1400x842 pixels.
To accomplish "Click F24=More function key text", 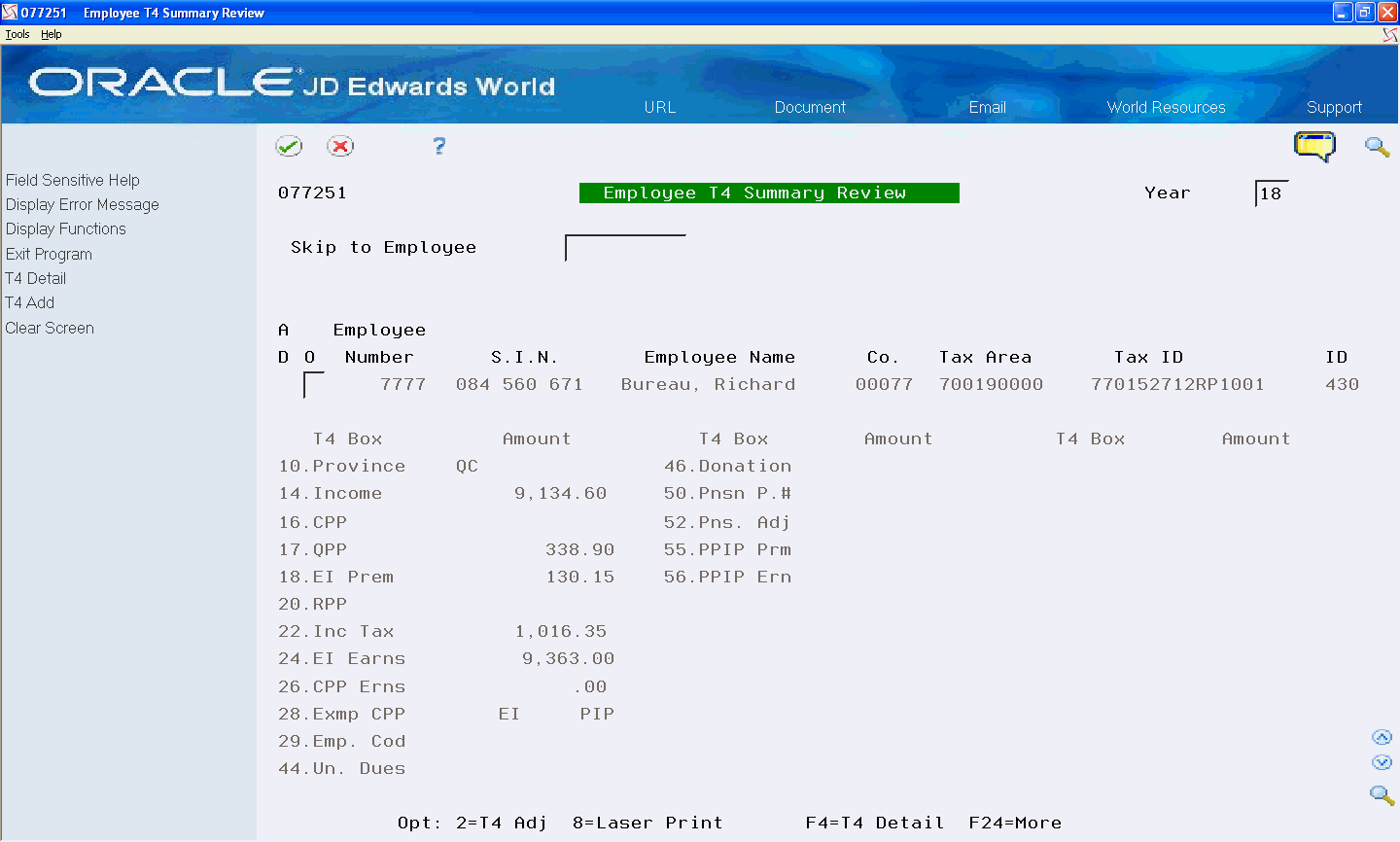I will click(x=1015, y=824).
